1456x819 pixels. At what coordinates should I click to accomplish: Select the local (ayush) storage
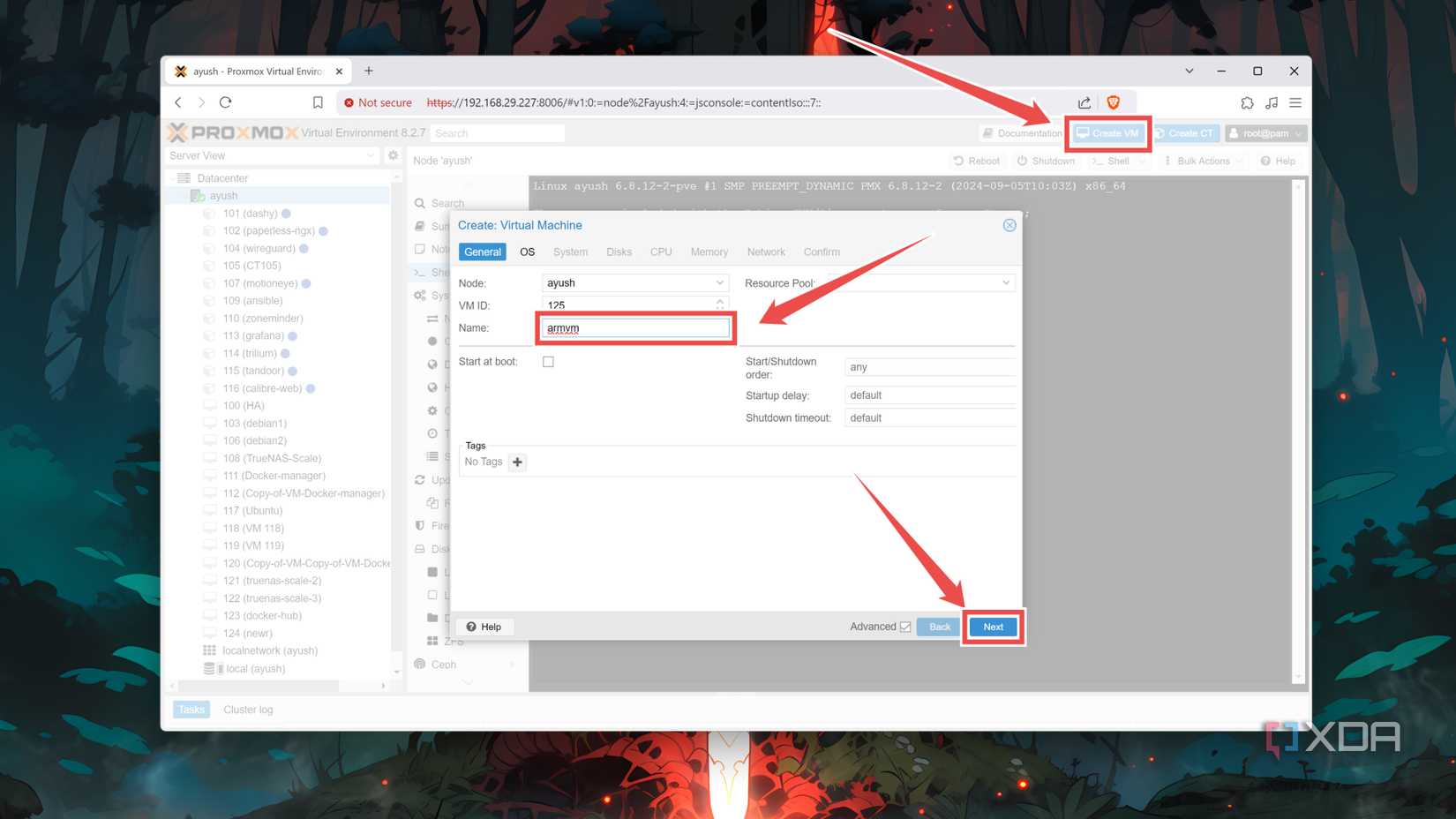[255, 669]
